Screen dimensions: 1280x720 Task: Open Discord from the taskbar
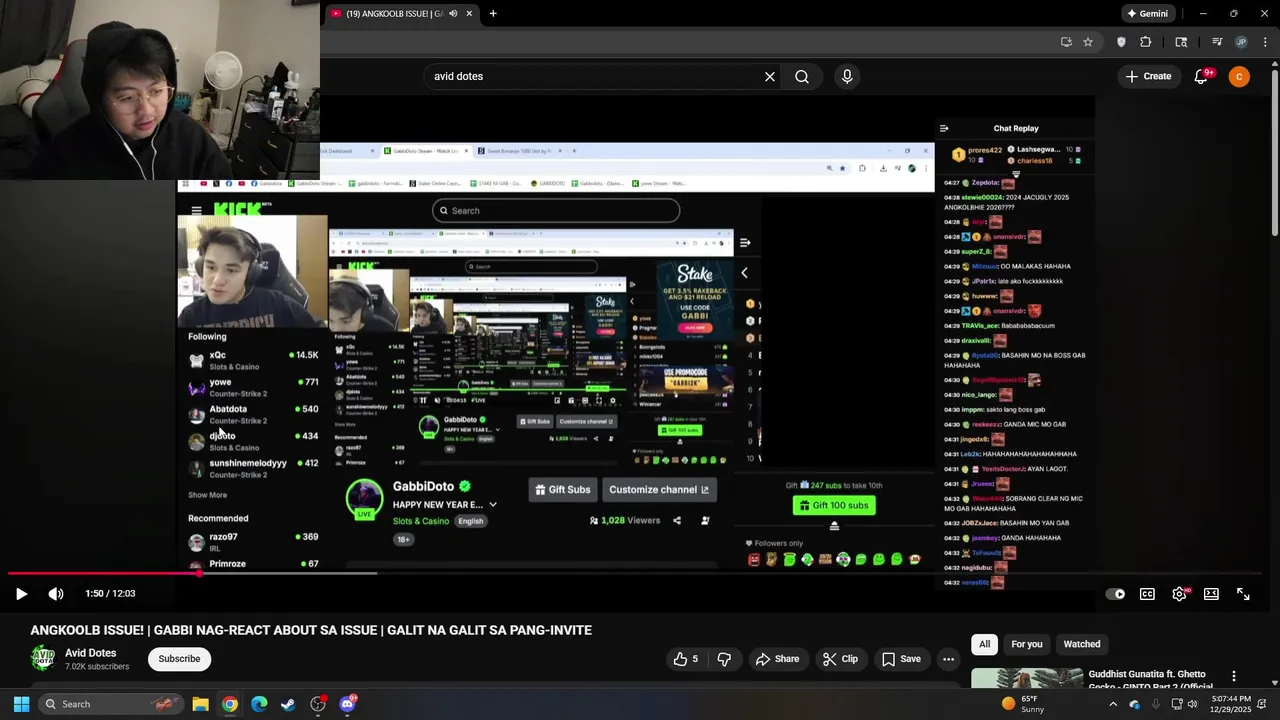click(x=347, y=704)
